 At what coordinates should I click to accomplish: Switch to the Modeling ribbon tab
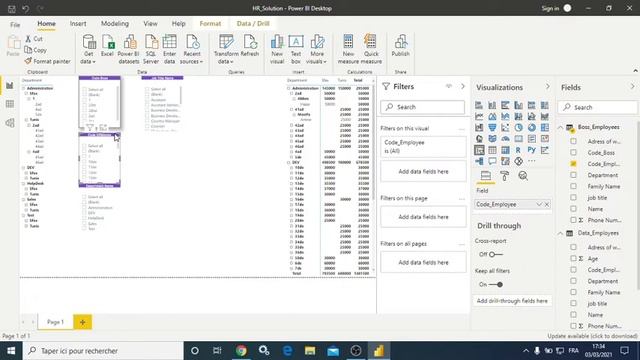(x=115, y=24)
